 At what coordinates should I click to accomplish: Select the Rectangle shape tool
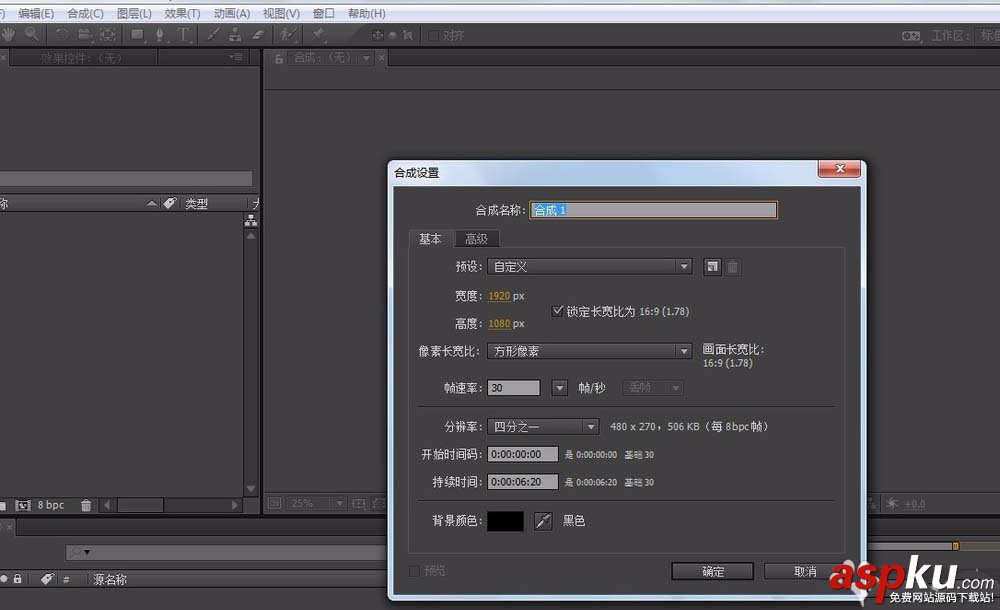pos(137,34)
